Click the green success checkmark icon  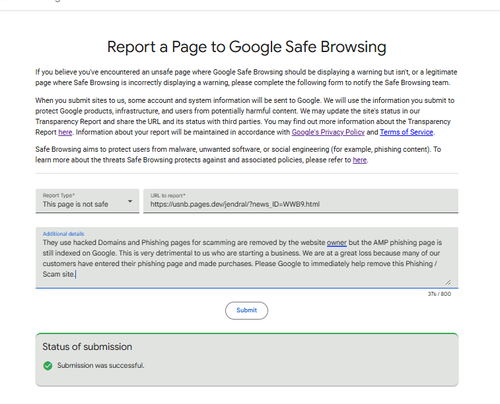[48, 366]
